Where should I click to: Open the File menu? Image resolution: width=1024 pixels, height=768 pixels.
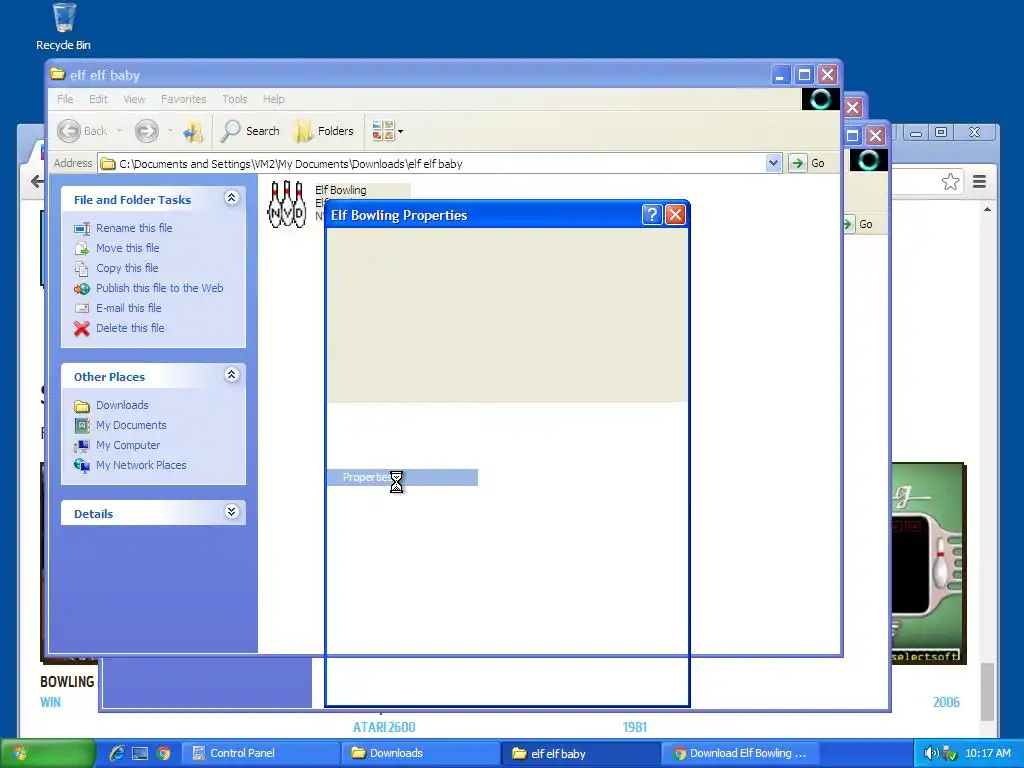point(65,99)
